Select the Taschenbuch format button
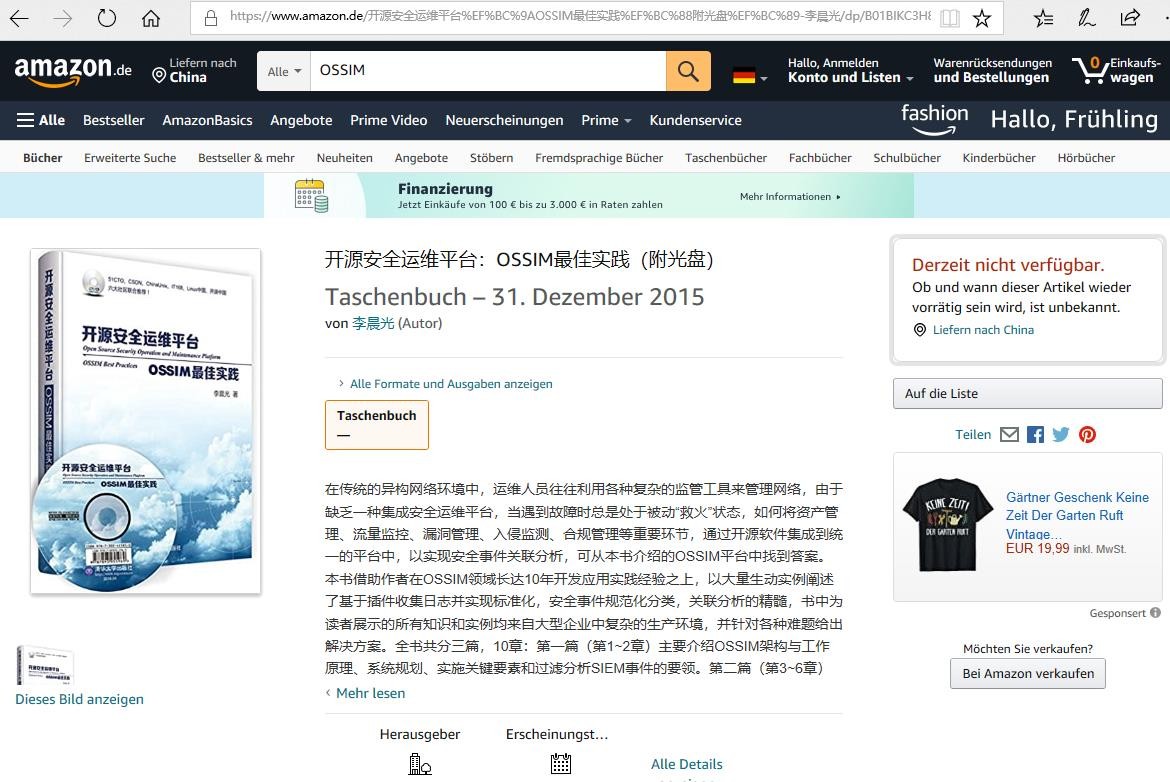This screenshot has width=1170, height=782. [x=377, y=425]
